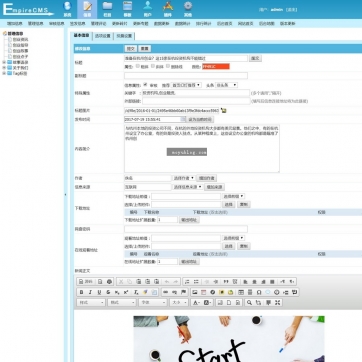This screenshot has width=362, height=362.
Task: Click the editor Insert Table icon
Action: click(241, 292)
